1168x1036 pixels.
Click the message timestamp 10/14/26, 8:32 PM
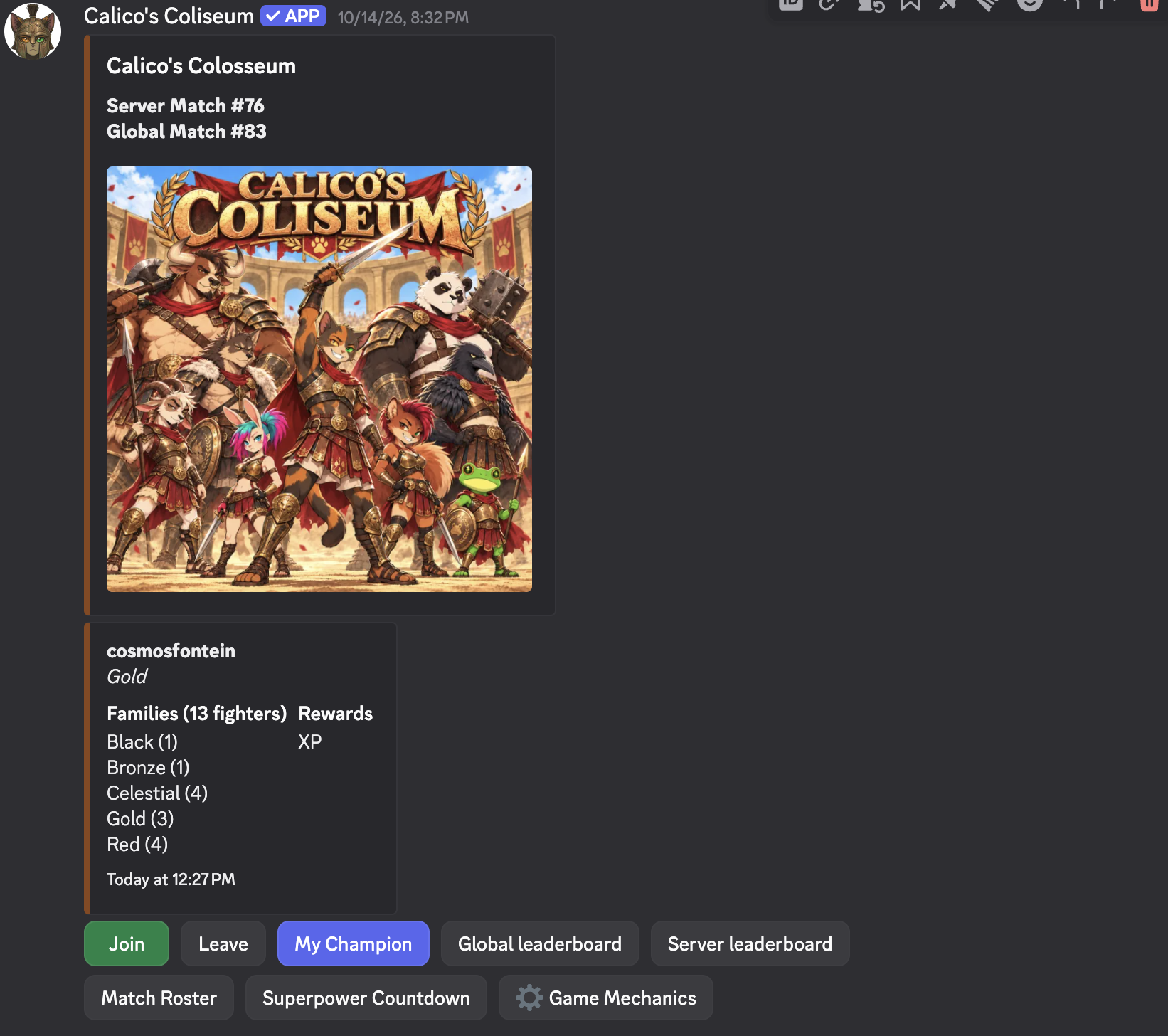403,18
